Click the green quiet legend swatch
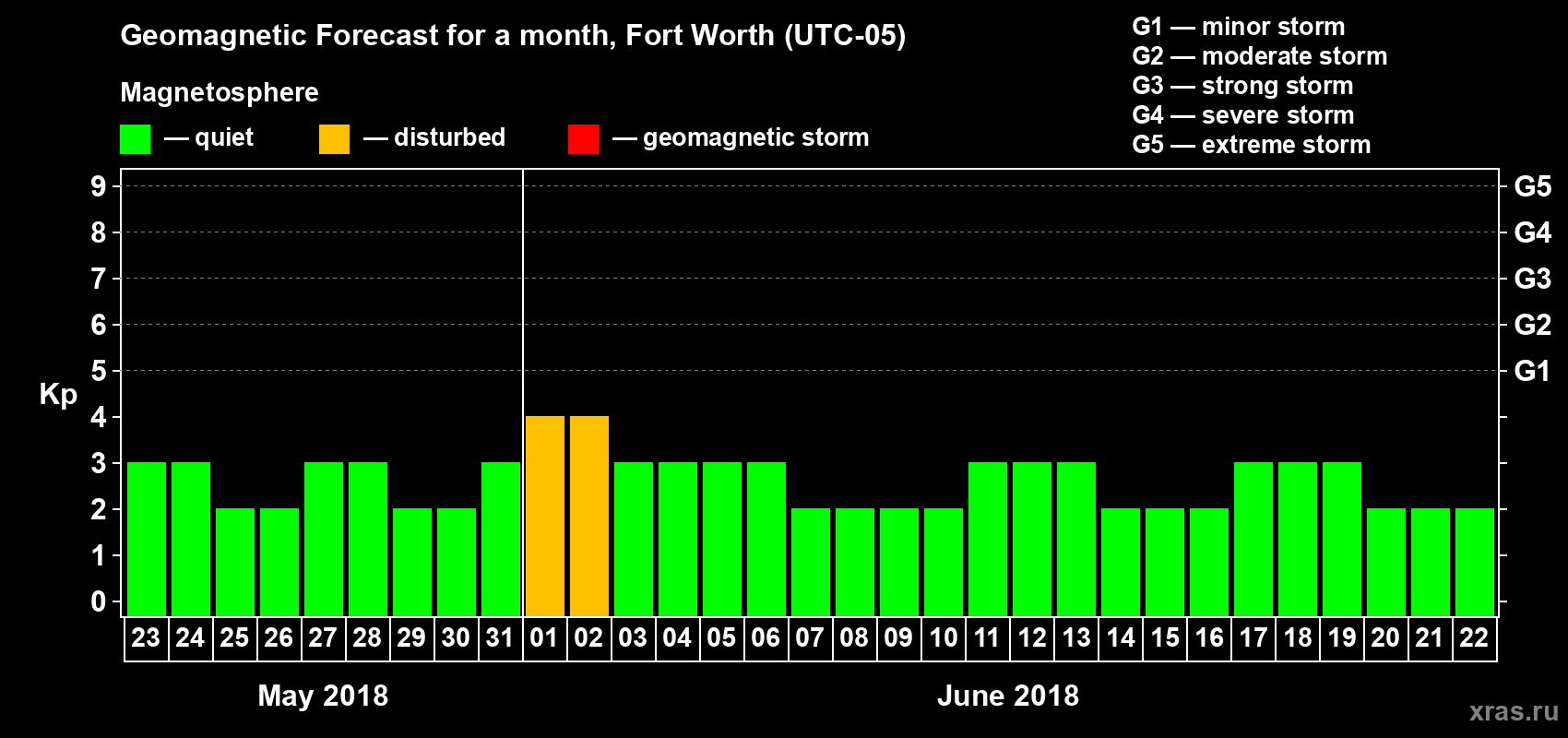The image size is (1568, 738). click(x=135, y=139)
